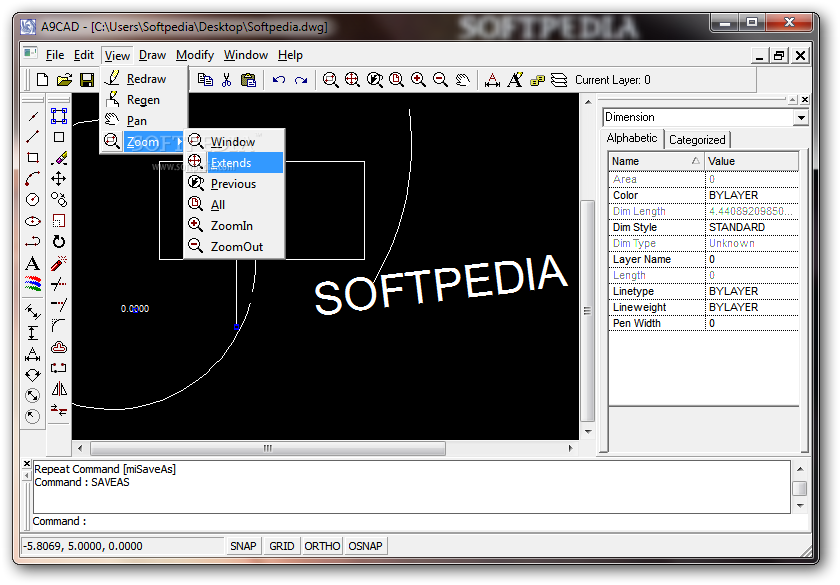Choose All in the Zoom submenu
Screen dimensions: 840x585
[x=234, y=205]
